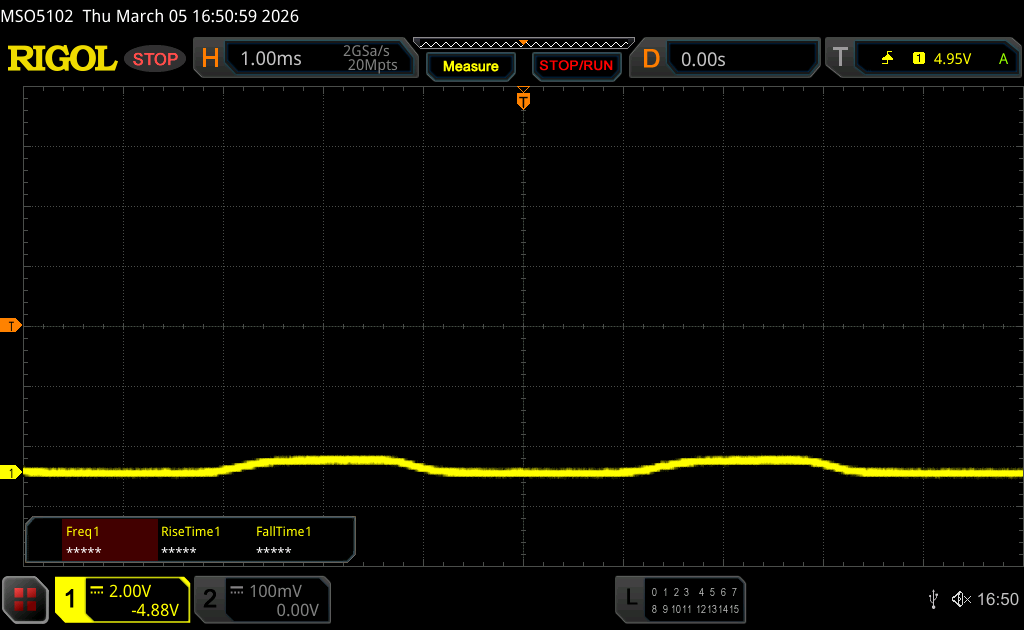This screenshot has width=1024, height=630.
Task: Select the 0.00s delay value
Action: 703,59
